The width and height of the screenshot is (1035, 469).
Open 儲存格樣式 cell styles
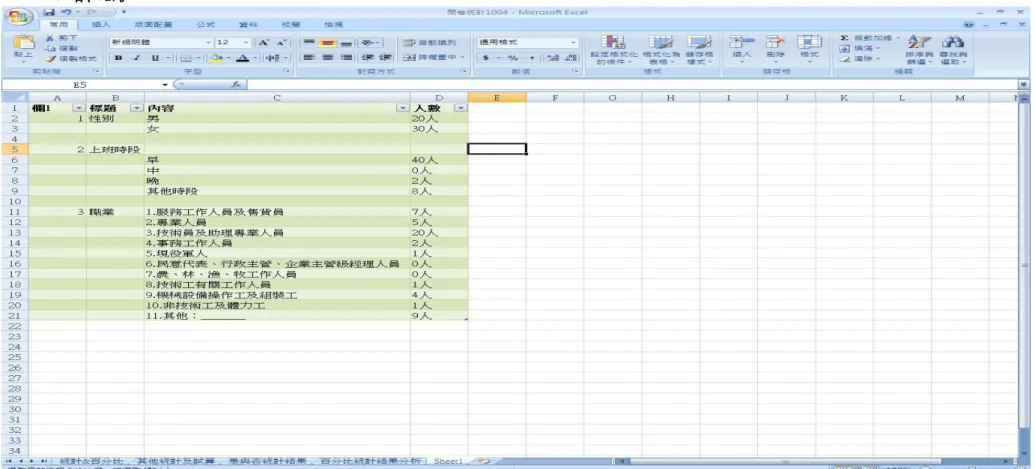699,49
